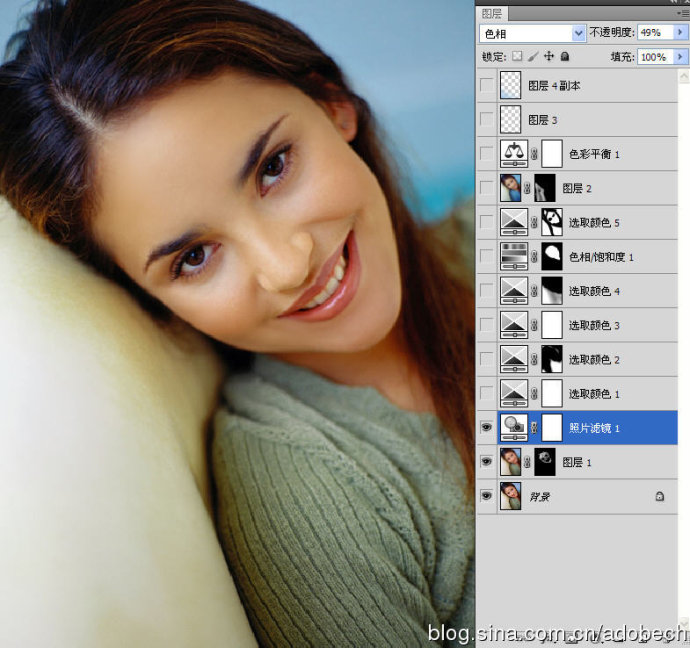Select the 选取颜色 5 layer mask

coord(552,222)
